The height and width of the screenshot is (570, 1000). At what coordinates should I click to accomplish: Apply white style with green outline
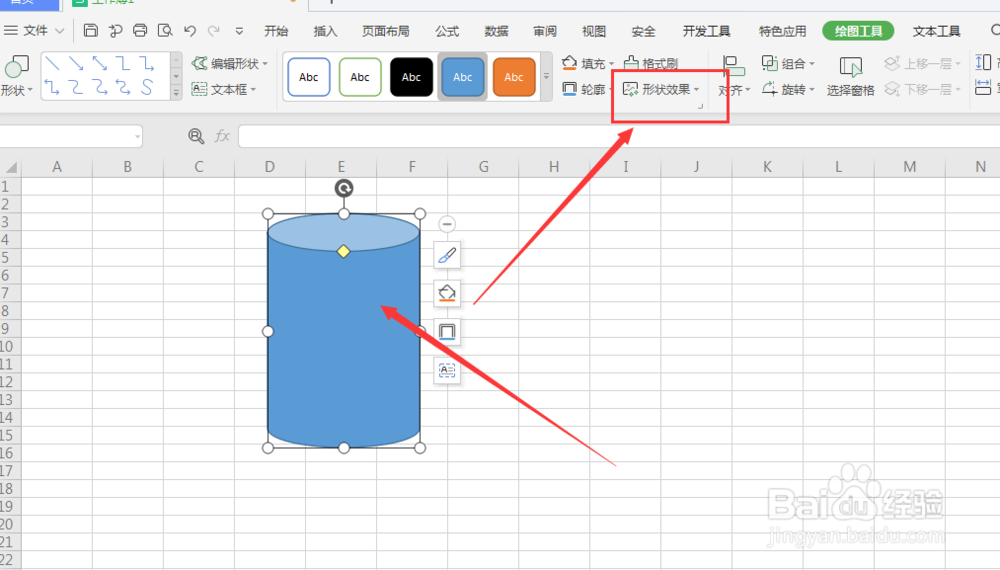360,77
